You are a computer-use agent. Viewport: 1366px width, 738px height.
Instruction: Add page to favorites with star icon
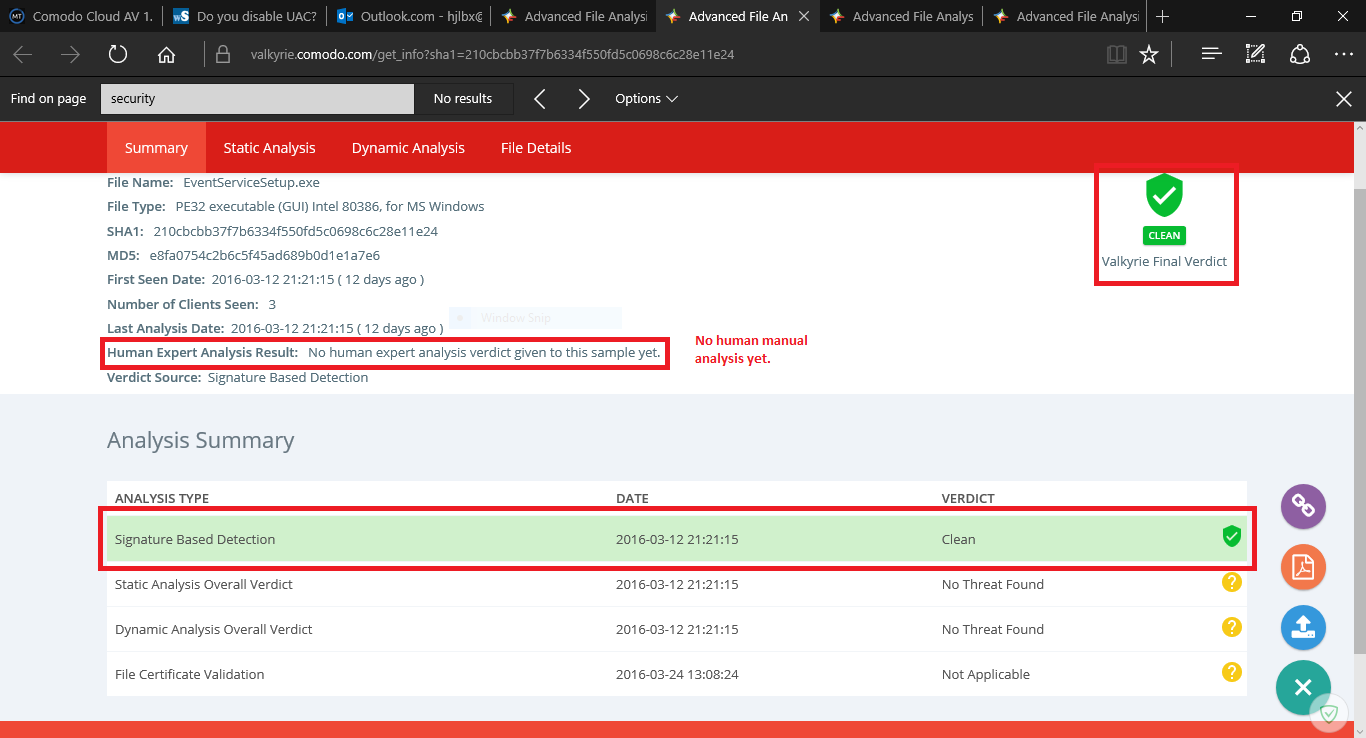(1149, 55)
